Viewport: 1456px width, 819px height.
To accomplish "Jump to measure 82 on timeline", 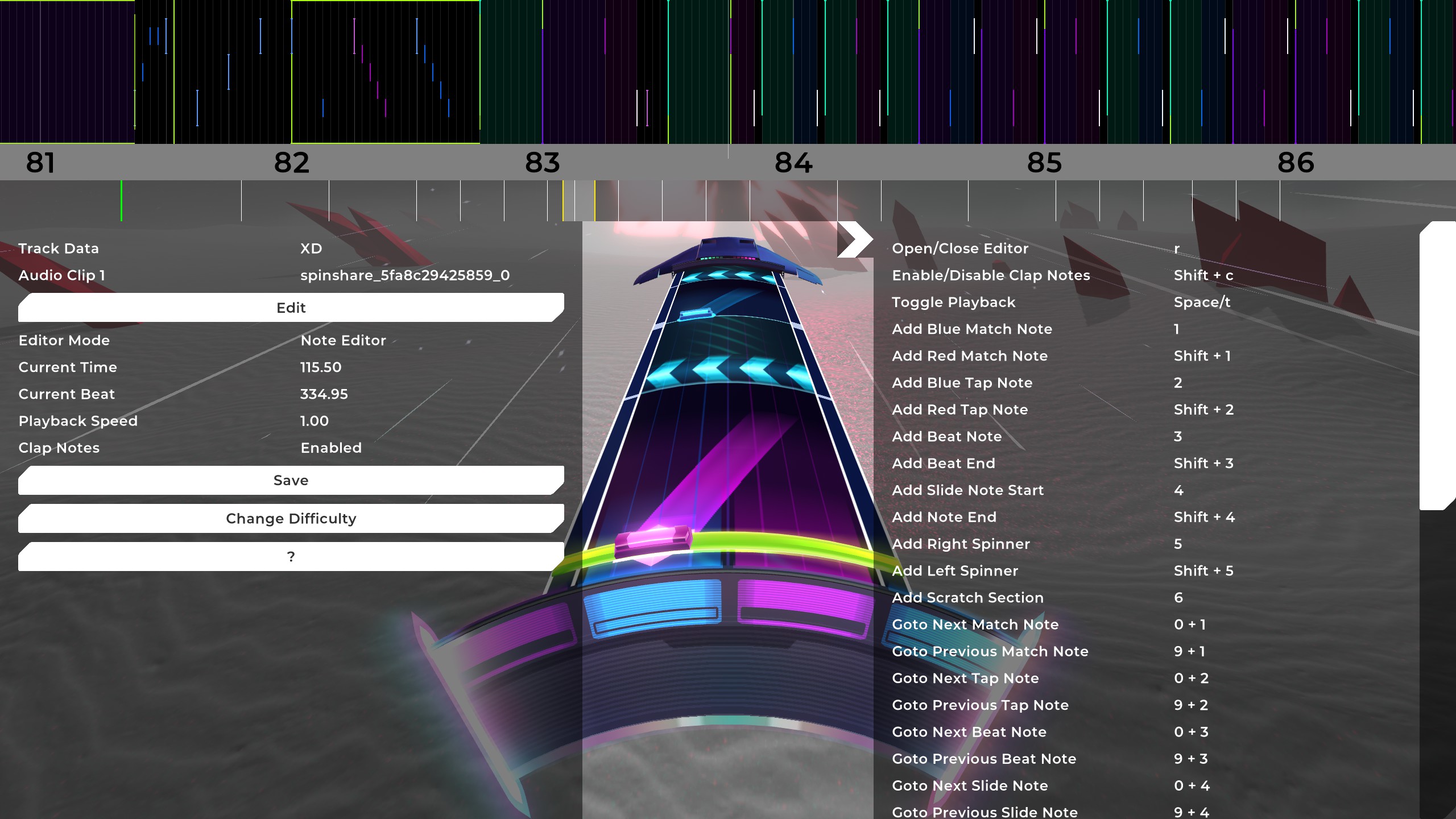I will [x=291, y=163].
